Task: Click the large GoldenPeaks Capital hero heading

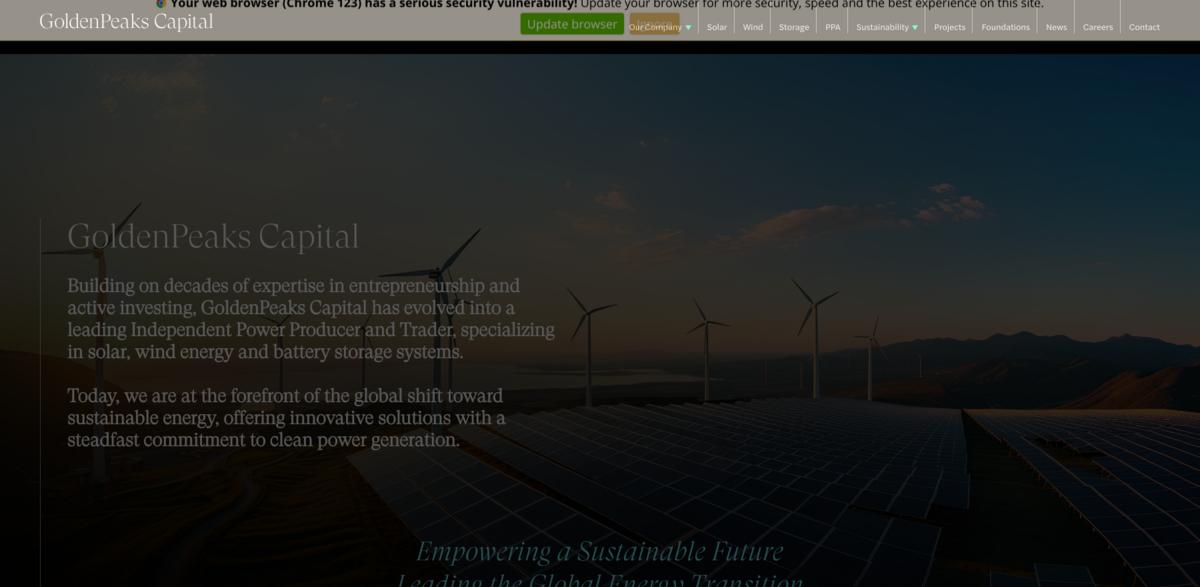Action: [x=213, y=237]
